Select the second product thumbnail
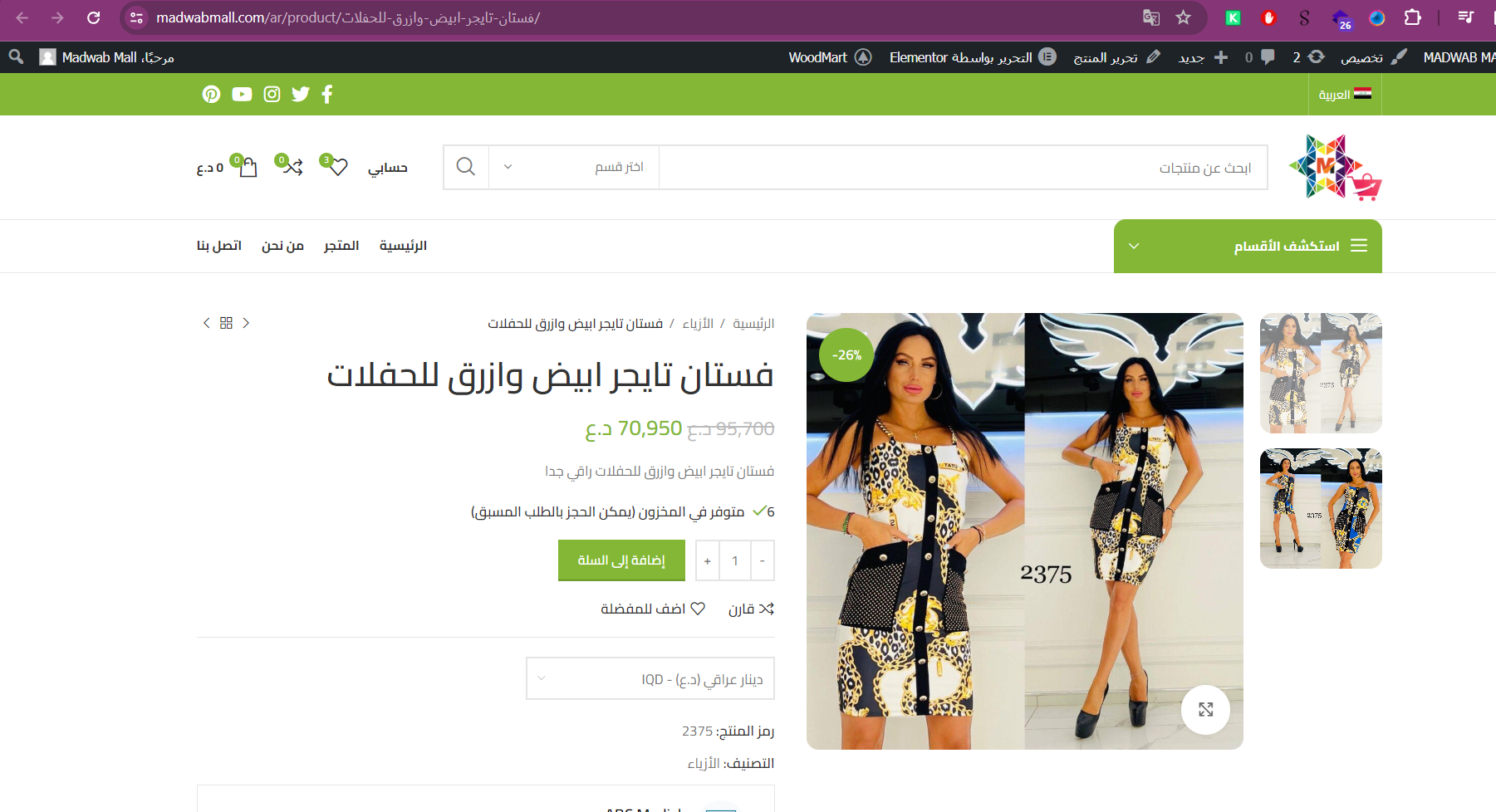Screen dimensions: 1496x812 point(1321,508)
